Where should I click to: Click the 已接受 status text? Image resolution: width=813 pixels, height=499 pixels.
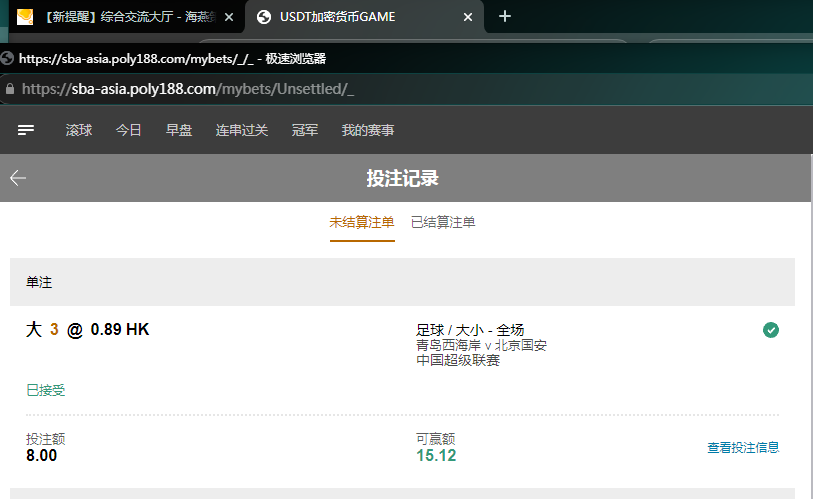(x=46, y=390)
